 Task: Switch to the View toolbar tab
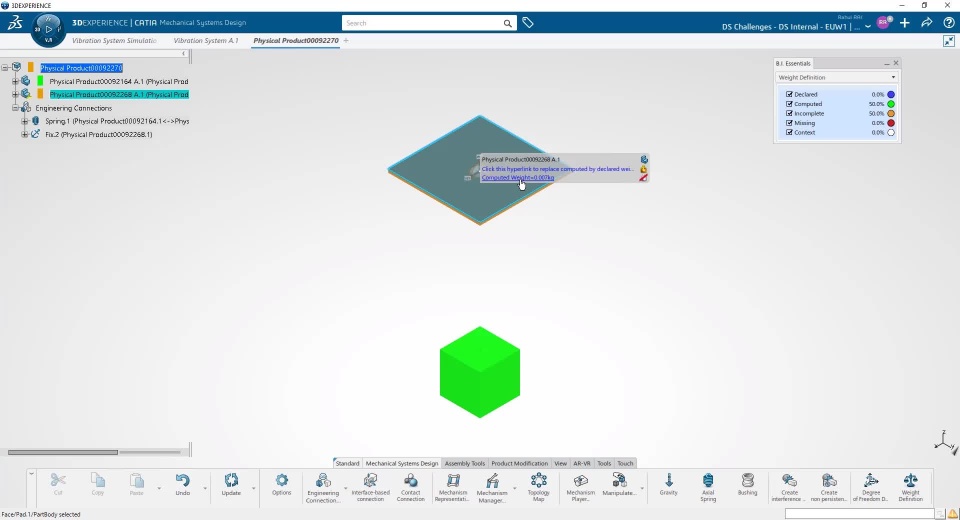(560, 463)
